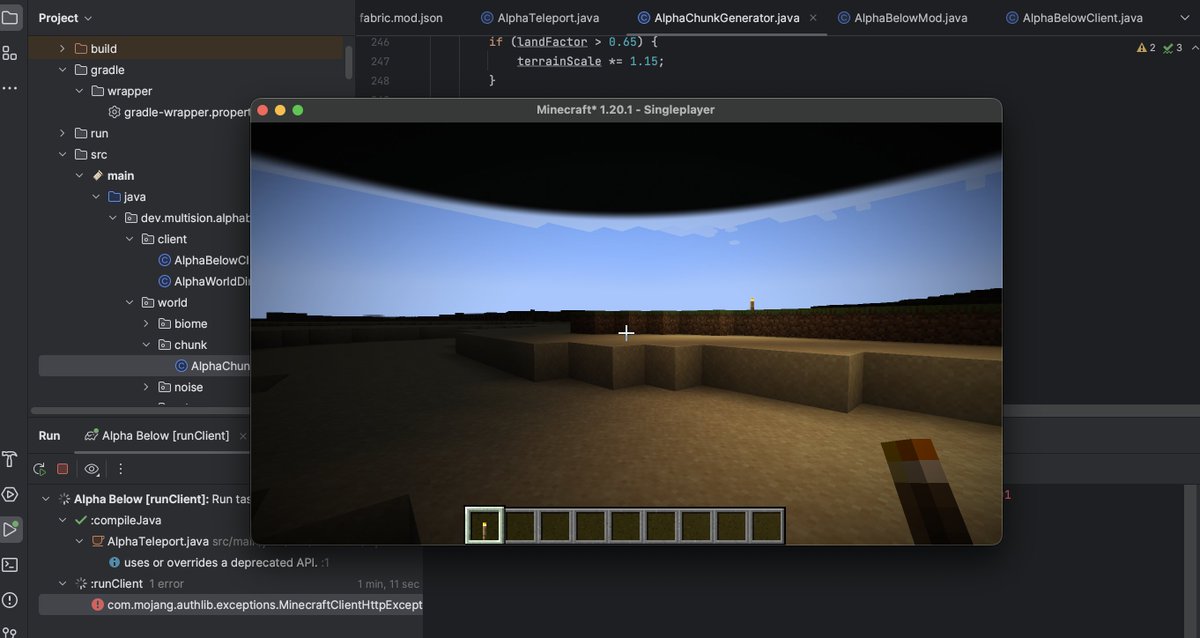Select the AlphaBelowCl file in client package

tap(203, 260)
